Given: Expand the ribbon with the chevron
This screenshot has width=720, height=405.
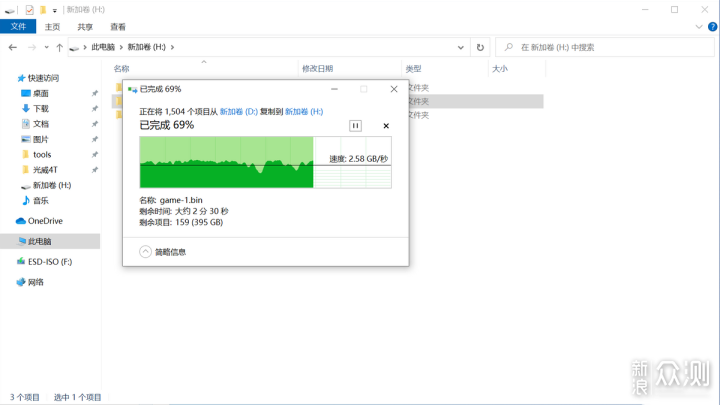Looking at the screenshot, I should point(699,27).
